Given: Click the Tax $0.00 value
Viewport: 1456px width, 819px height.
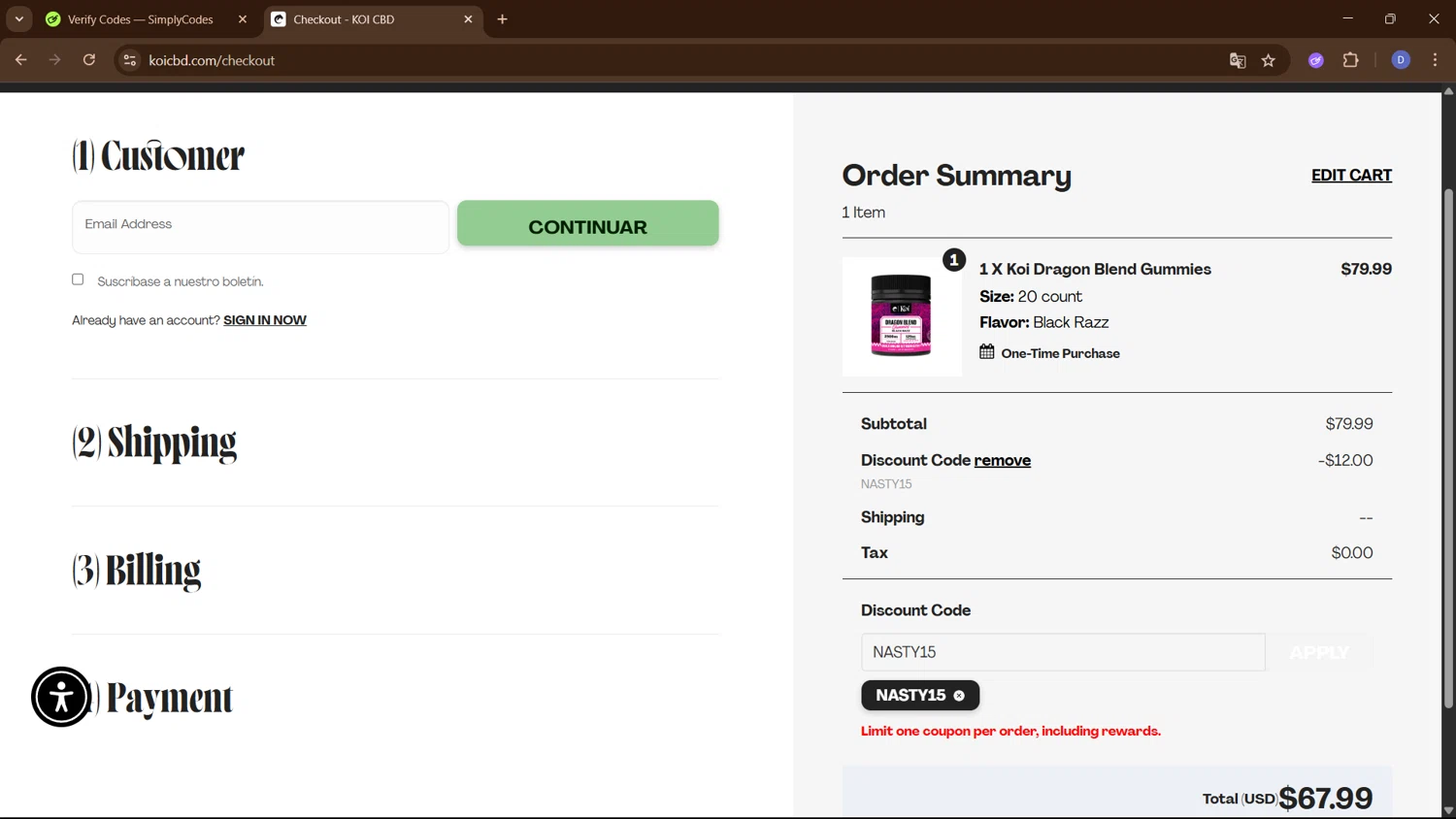Looking at the screenshot, I should click(x=1352, y=553).
